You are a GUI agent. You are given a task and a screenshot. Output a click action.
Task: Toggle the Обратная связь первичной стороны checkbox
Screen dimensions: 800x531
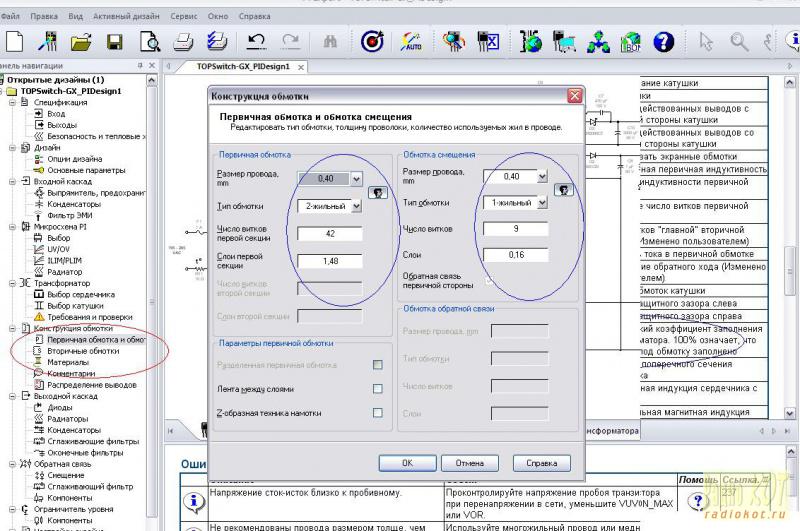tap(490, 282)
